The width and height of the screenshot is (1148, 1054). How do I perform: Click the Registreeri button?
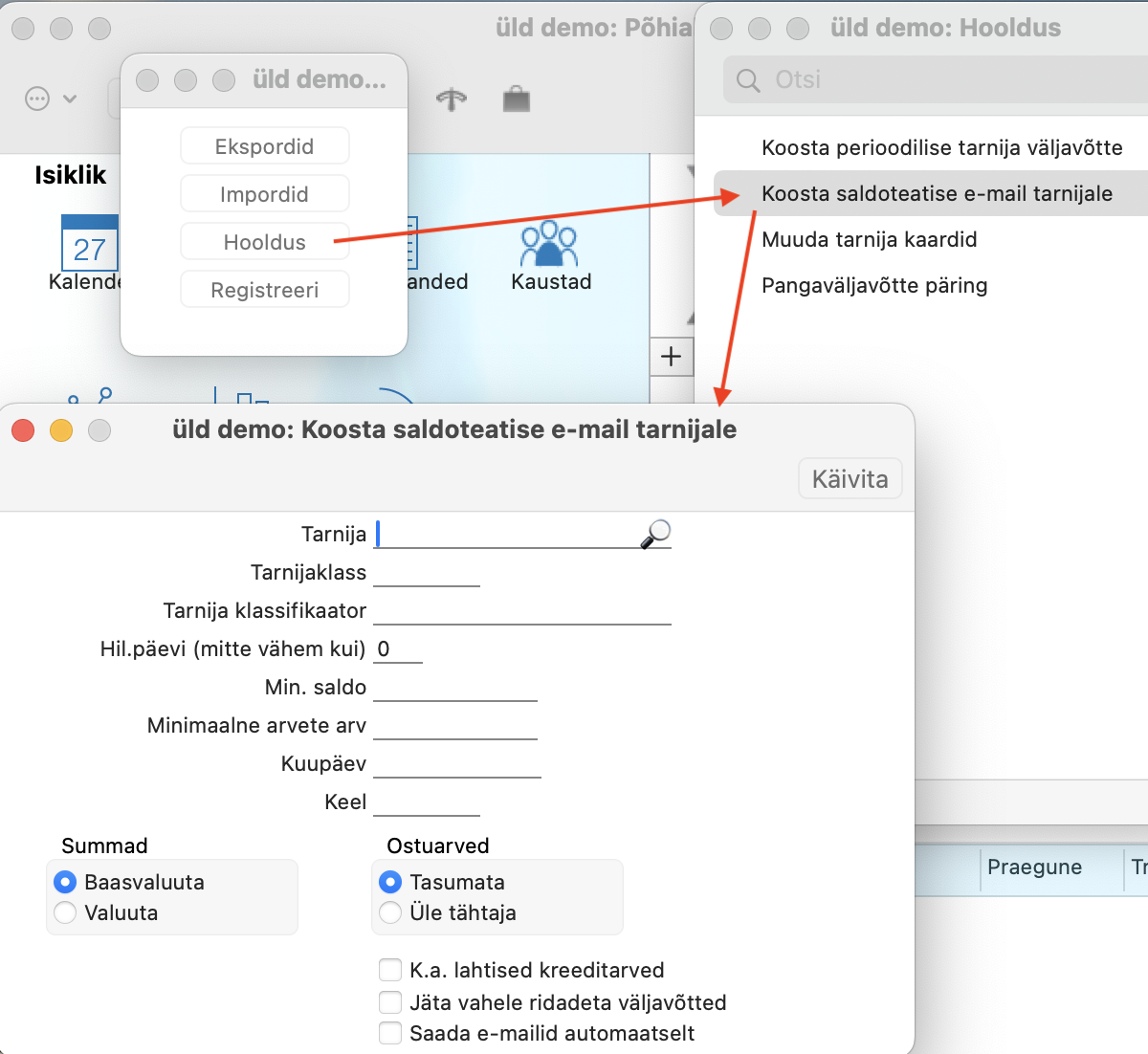[x=264, y=290]
